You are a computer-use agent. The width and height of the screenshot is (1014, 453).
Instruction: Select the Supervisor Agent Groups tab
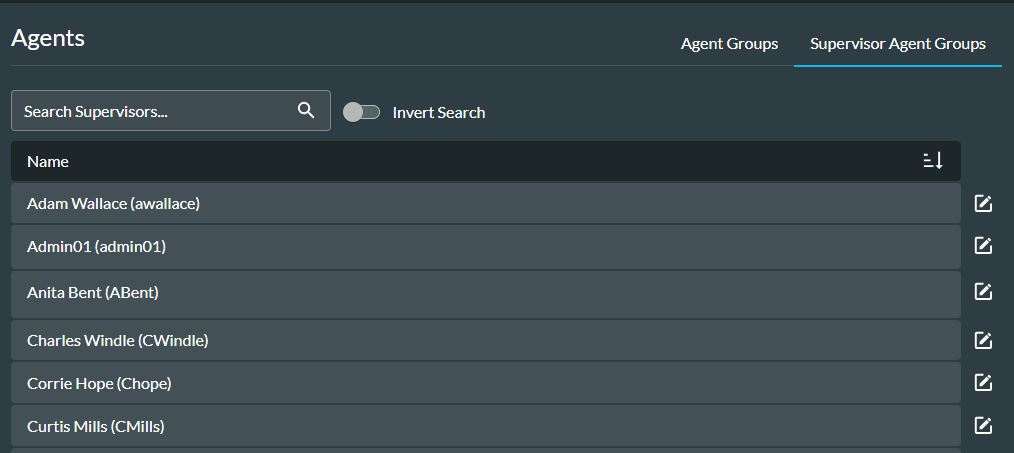(897, 44)
